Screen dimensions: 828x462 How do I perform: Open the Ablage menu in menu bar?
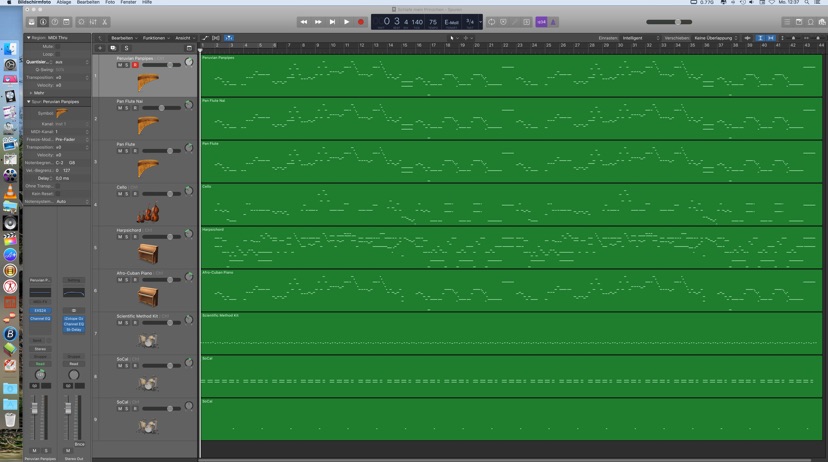[64, 3]
